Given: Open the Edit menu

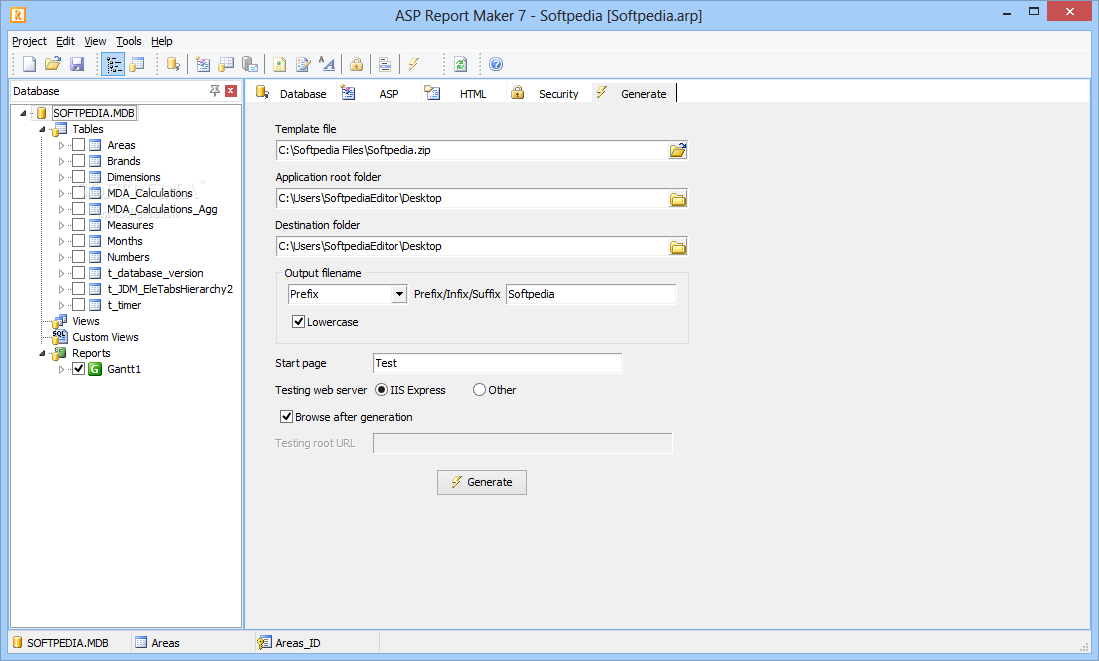Looking at the screenshot, I should pos(65,41).
